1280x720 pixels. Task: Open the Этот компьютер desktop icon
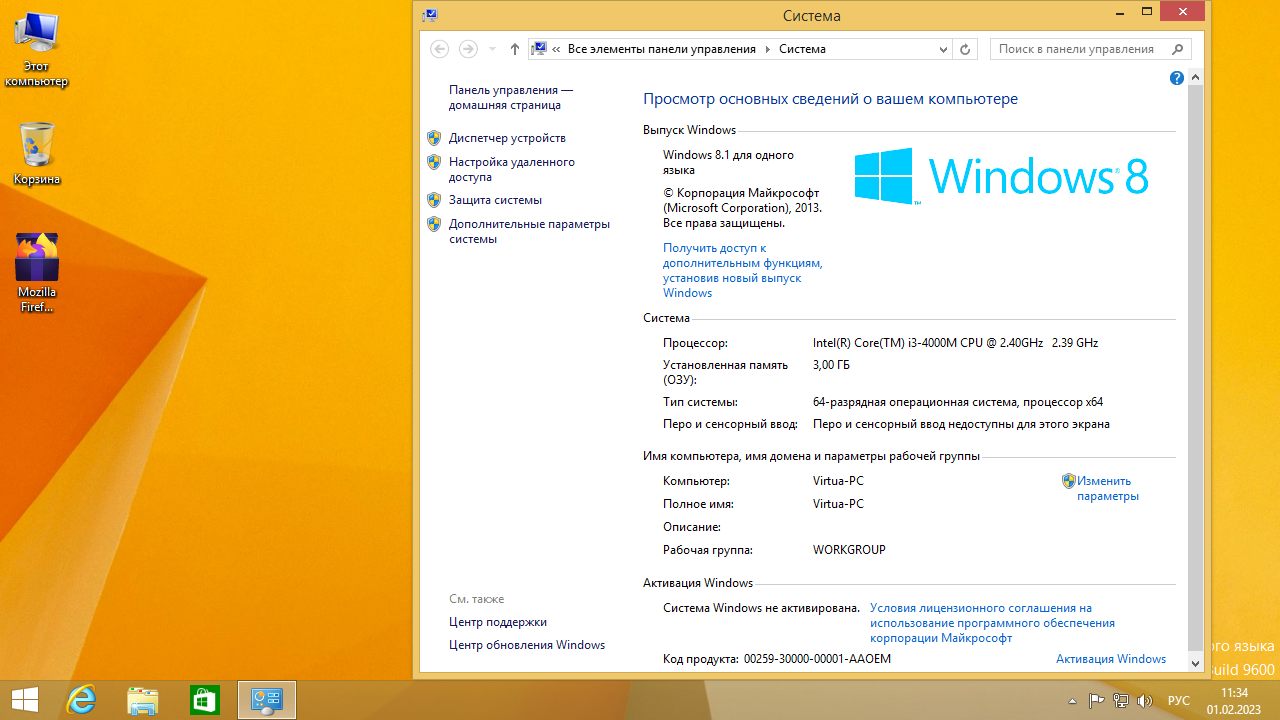[x=36, y=48]
